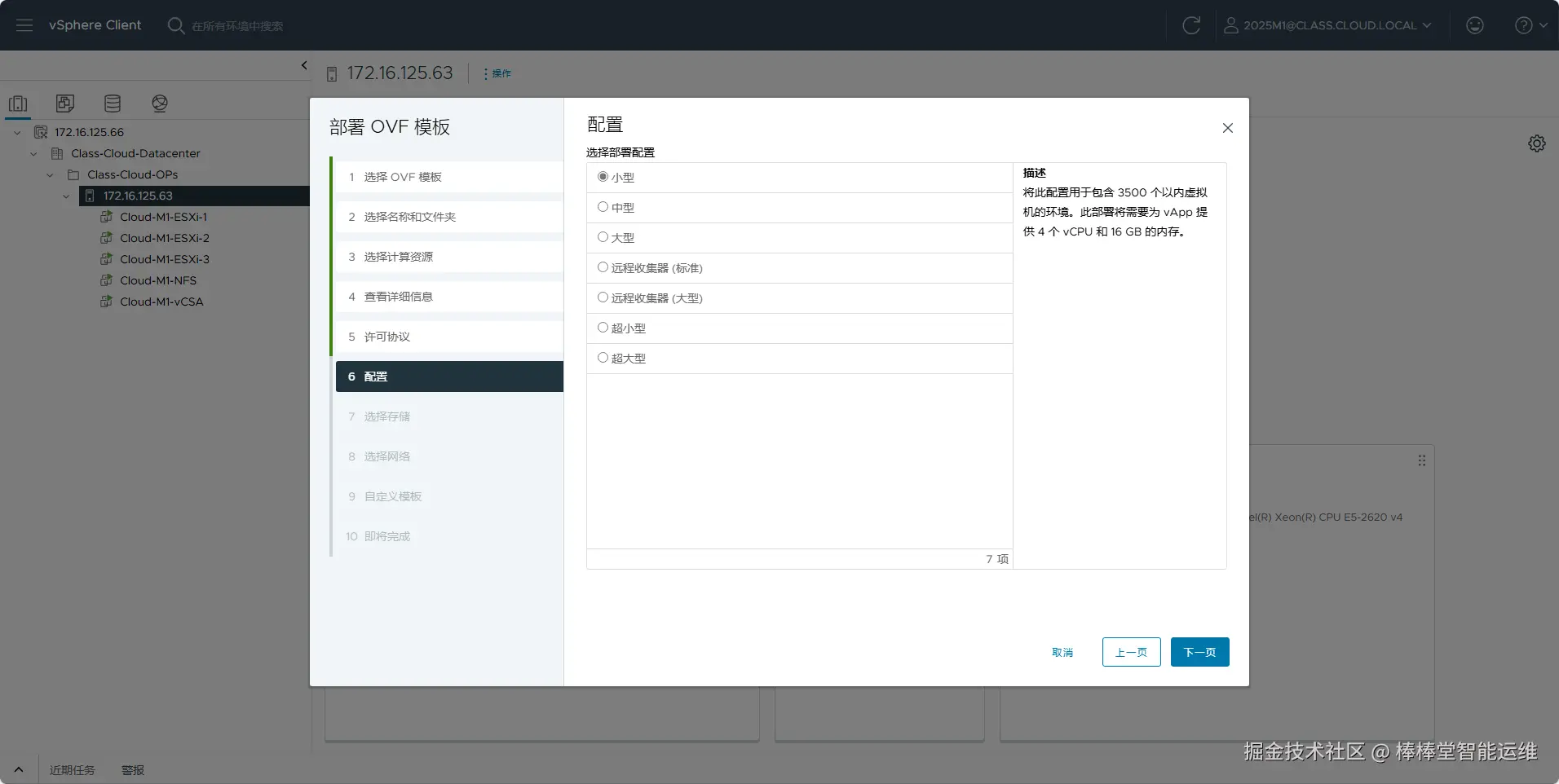Viewport: 1559px width, 784px height.
Task: Select the 超大型 deployment configuration
Action: pyautogui.click(x=603, y=358)
